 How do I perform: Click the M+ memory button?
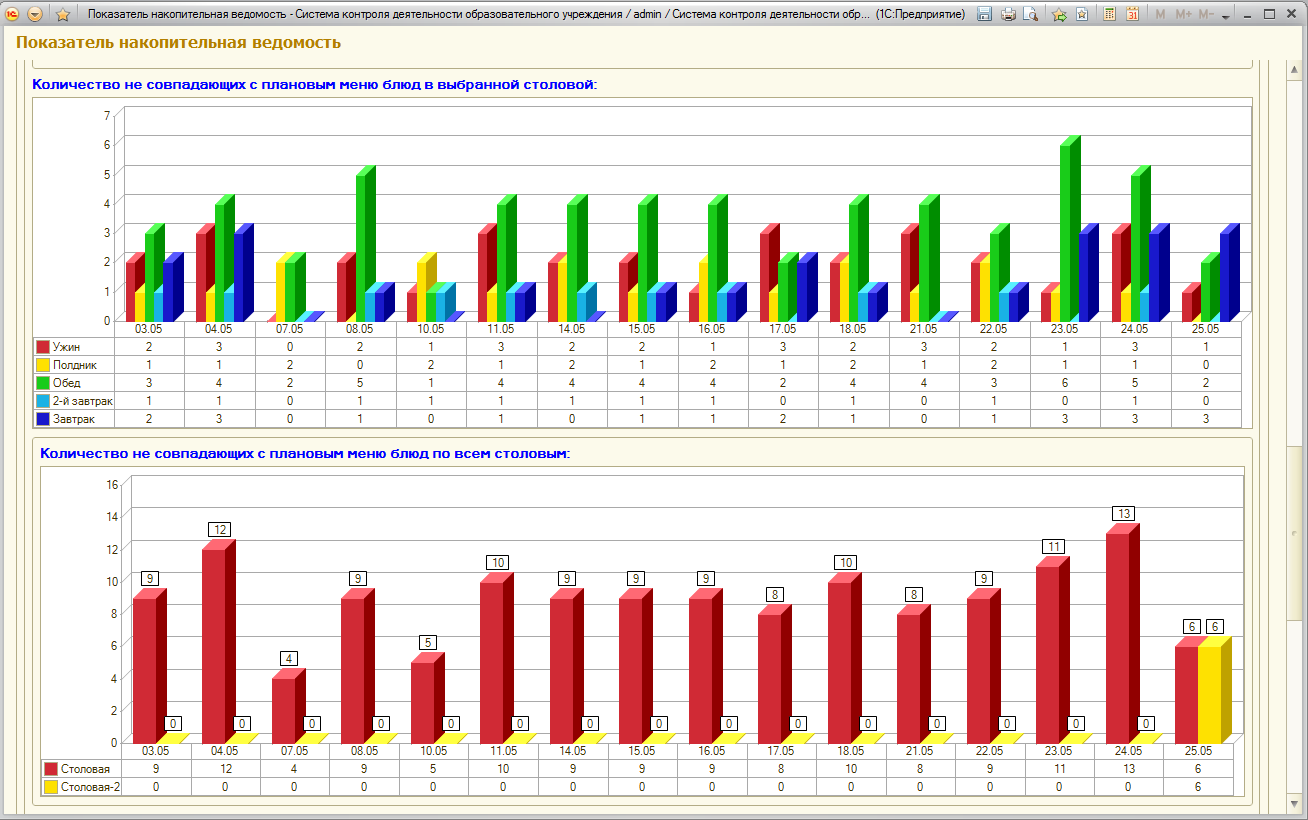[1184, 14]
